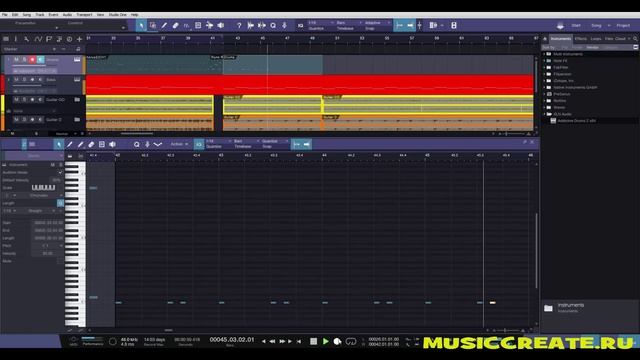
Task: Click the IQ input quantize icon in the main toolbar
Action: (x=300, y=25)
